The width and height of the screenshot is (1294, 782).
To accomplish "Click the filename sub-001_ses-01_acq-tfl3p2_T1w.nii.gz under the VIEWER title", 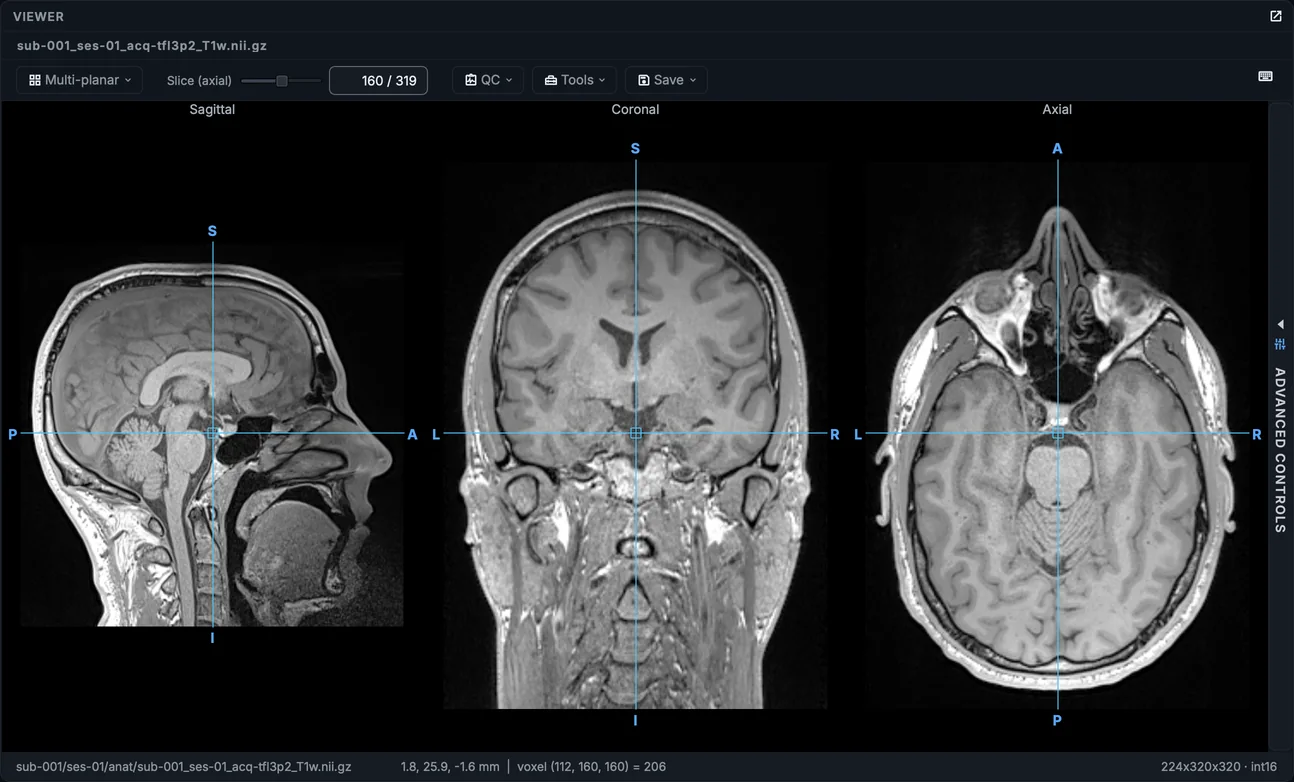I will (141, 45).
